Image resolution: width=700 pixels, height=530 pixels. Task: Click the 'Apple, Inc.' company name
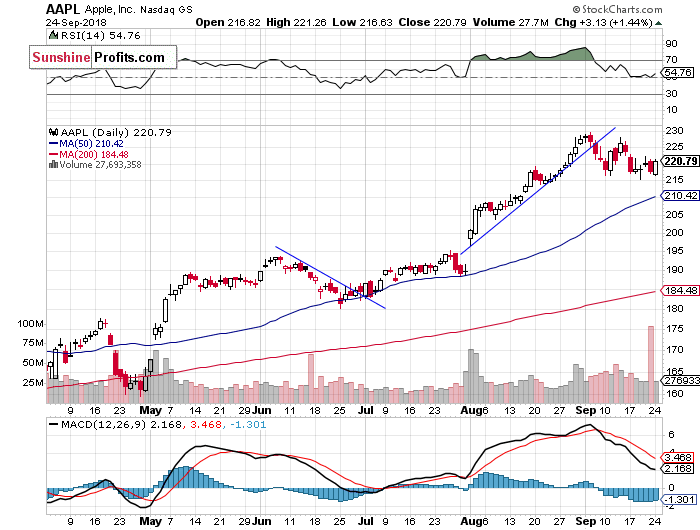110,9
